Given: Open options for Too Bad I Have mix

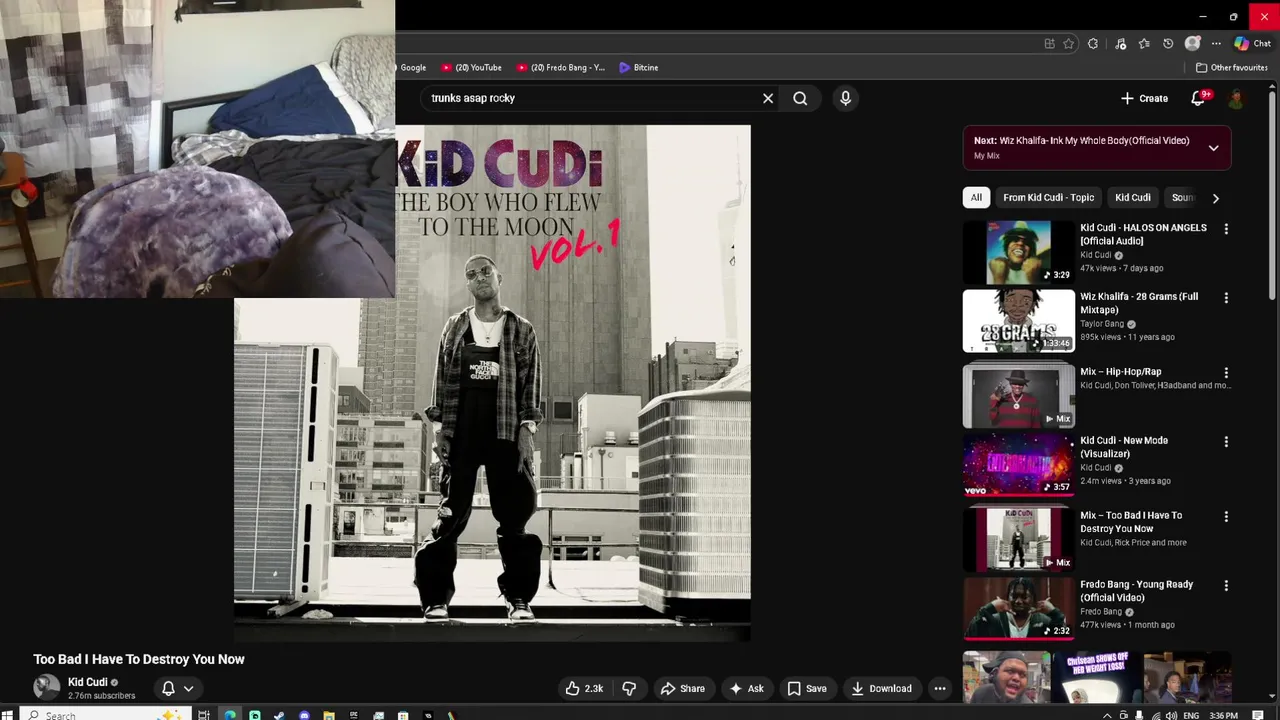Looking at the screenshot, I should (x=1226, y=517).
